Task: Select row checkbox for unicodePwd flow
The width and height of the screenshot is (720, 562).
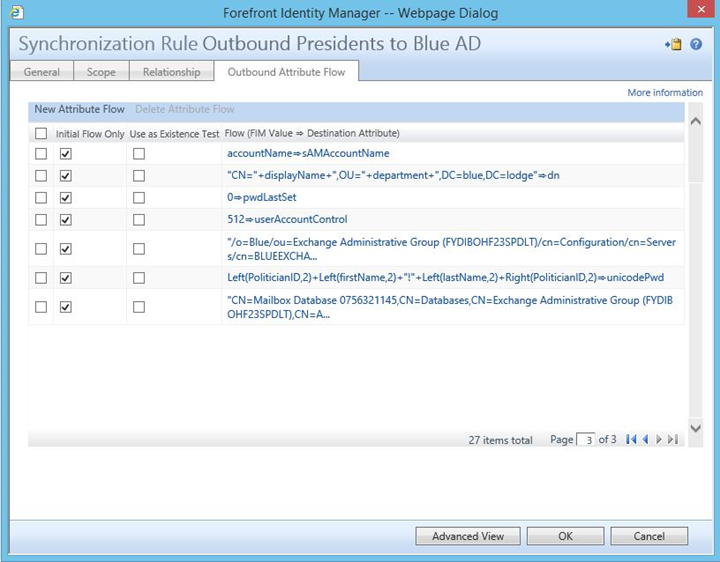Action: coord(41,278)
